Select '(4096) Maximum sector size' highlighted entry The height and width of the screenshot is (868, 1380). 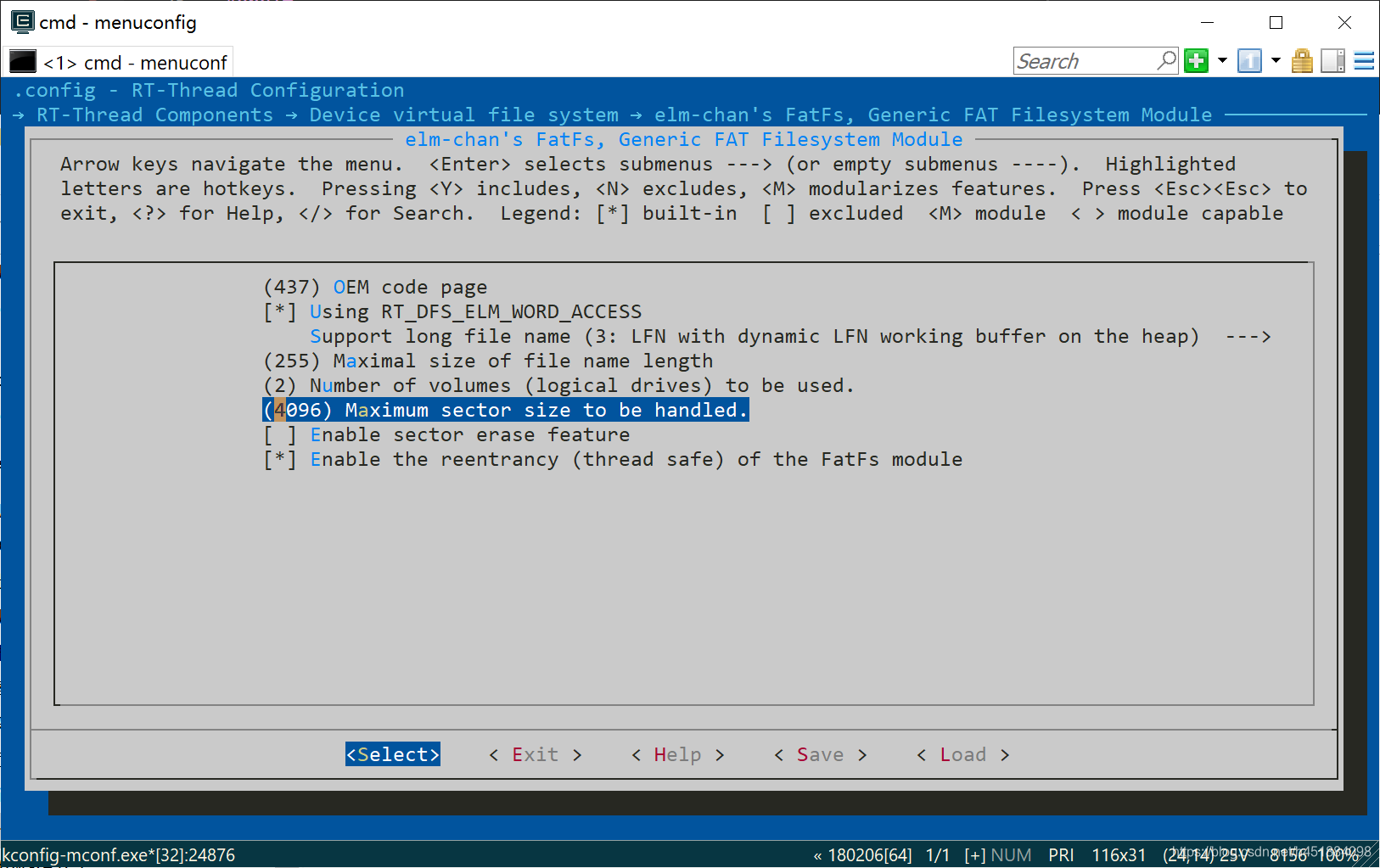point(506,410)
